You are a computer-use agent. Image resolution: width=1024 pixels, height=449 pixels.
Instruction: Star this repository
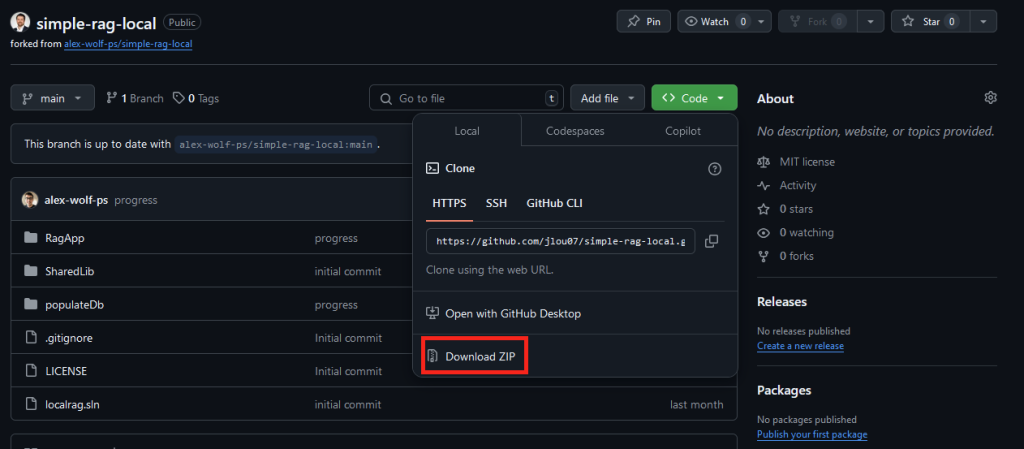[x=930, y=22]
